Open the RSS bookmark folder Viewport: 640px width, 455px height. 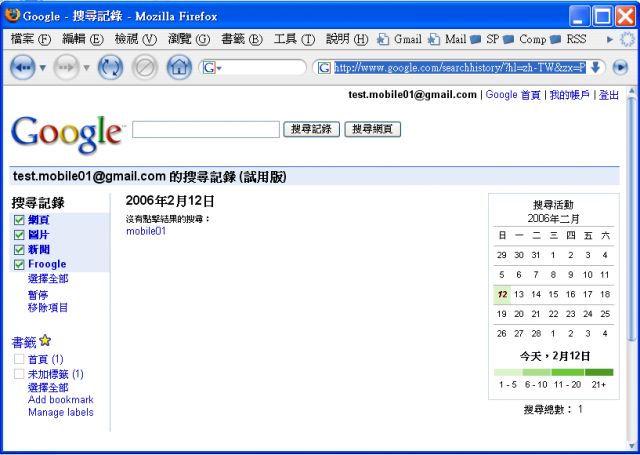[568, 39]
